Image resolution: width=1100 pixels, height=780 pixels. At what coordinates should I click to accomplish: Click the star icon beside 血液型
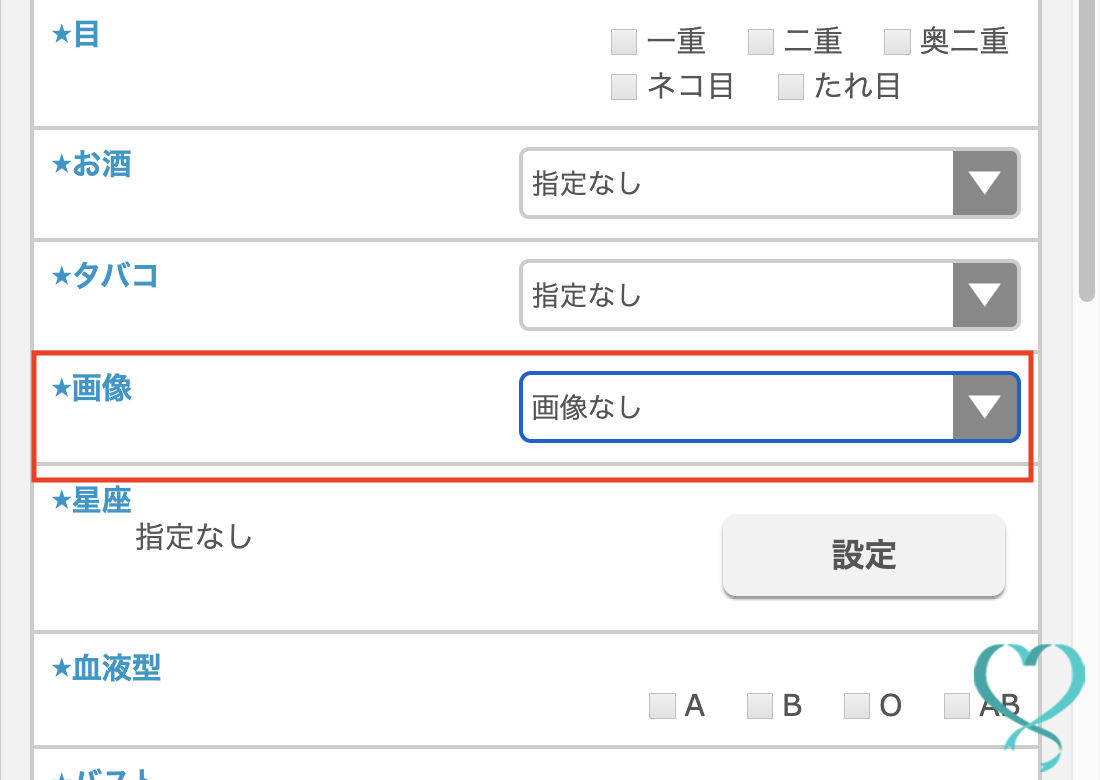click(62, 668)
